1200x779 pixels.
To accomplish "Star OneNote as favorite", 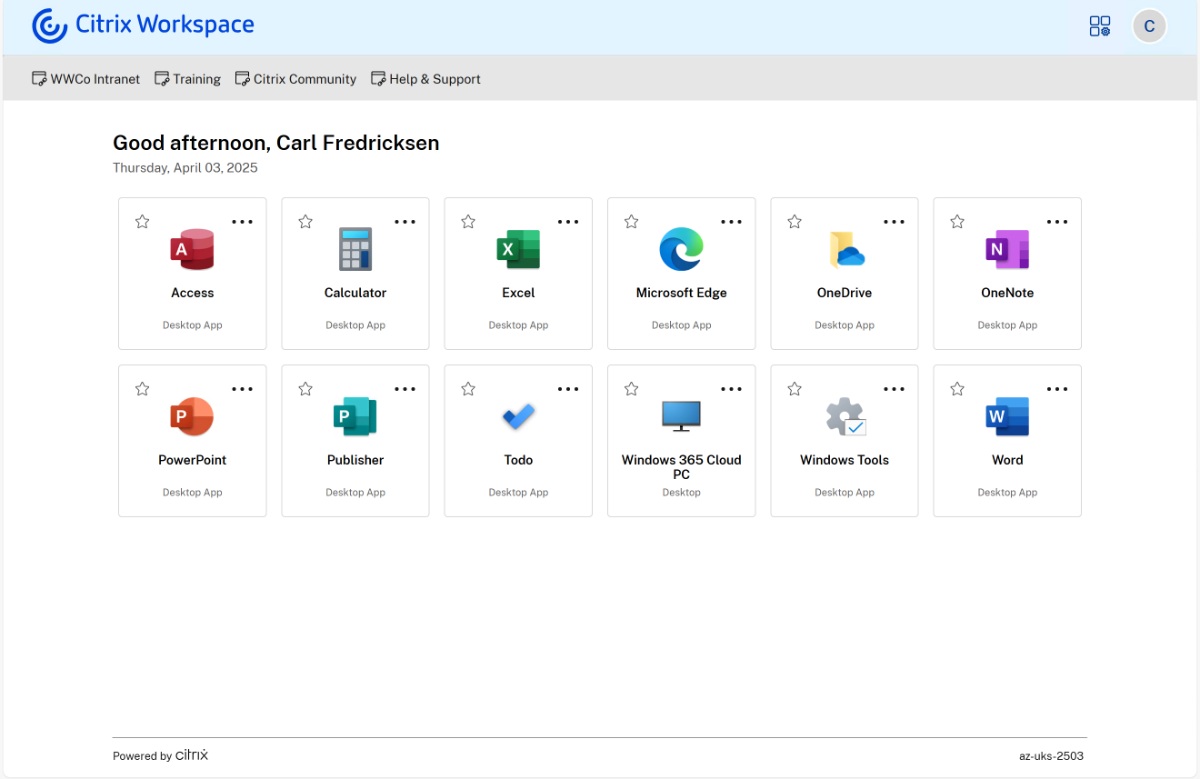I will [x=957, y=221].
